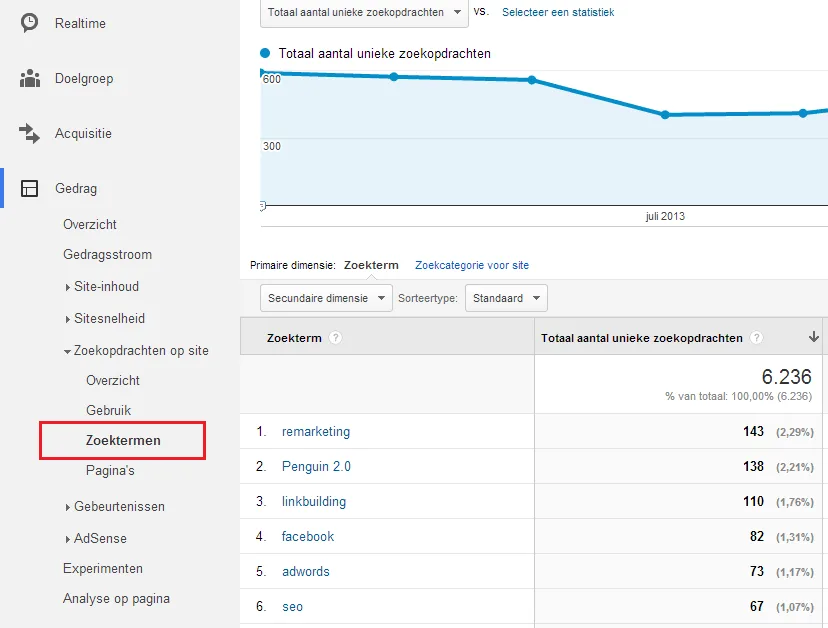Open the Acquisitie section
The height and width of the screenshot is (628, 828).
pos(83,134)
